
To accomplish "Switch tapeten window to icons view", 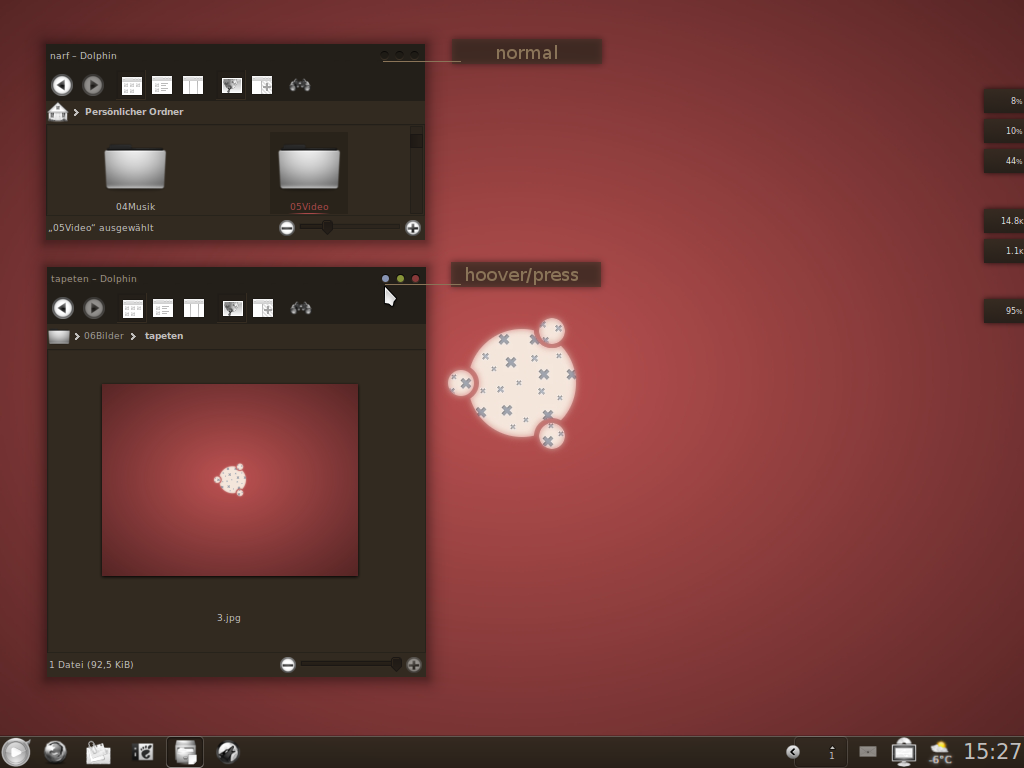I will pos(133,308).
